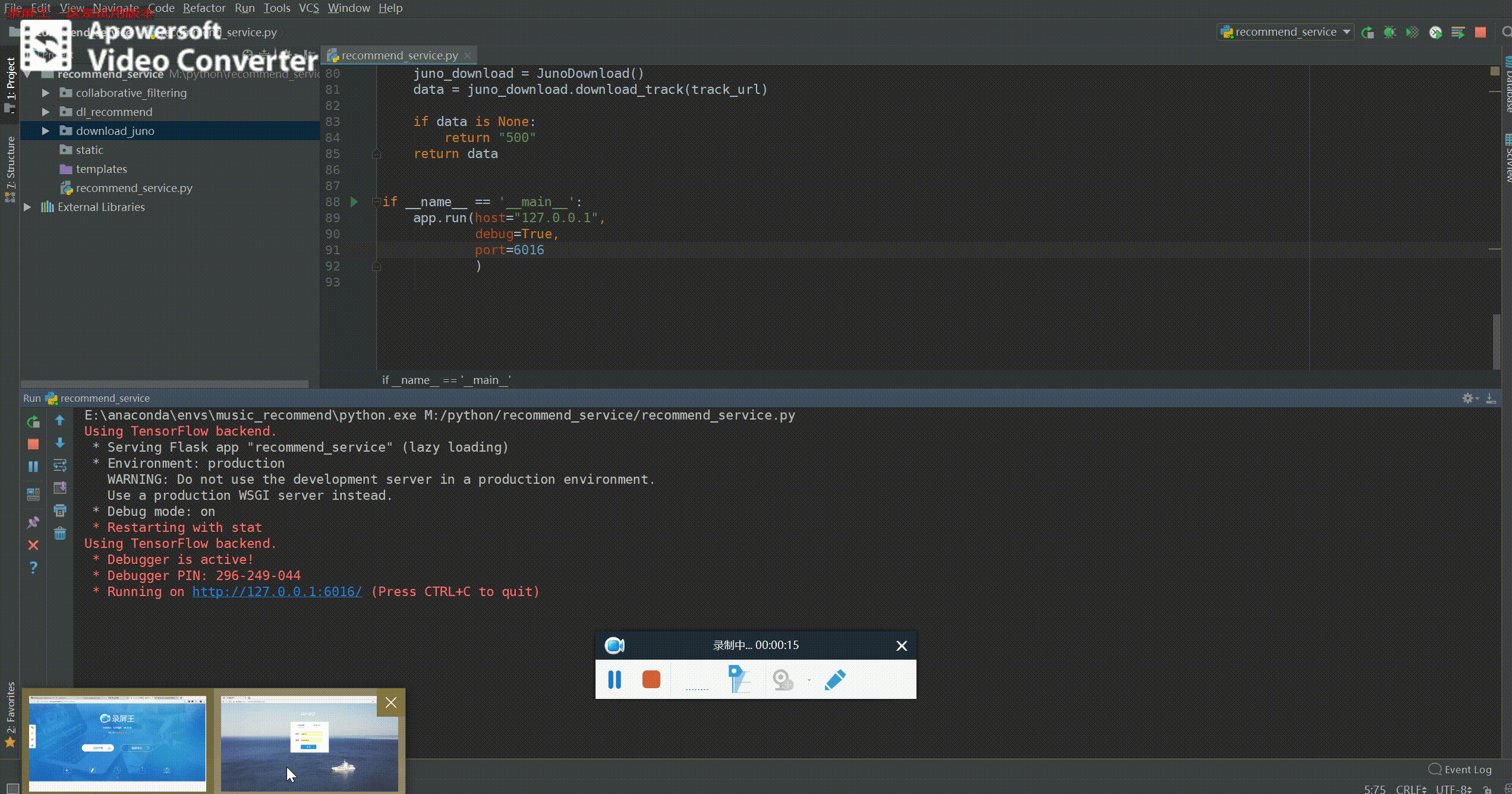
Task: Click the editor vertical scrollbar thumb
Action: coord(1496,341)
